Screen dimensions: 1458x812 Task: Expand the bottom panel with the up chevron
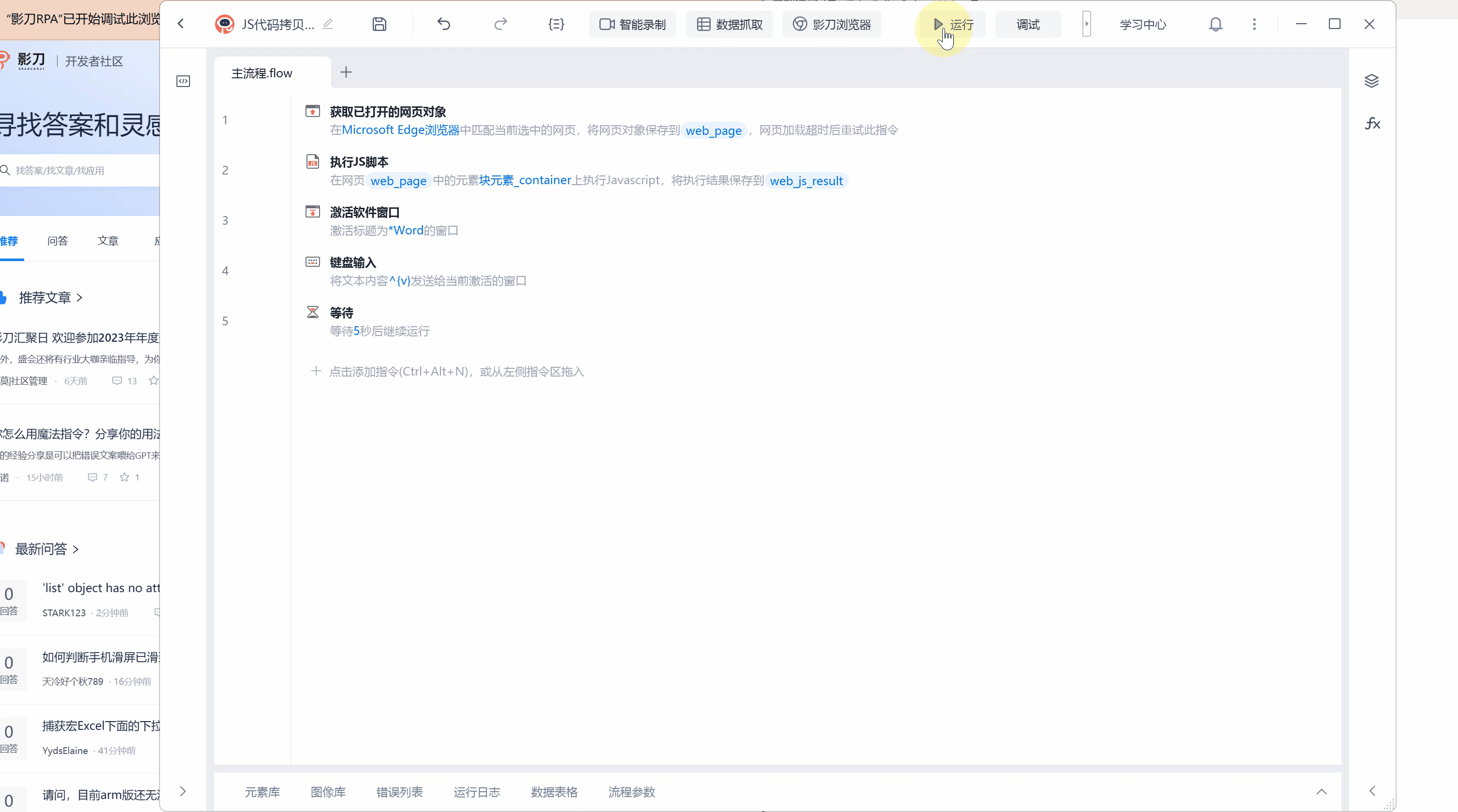1322,792
